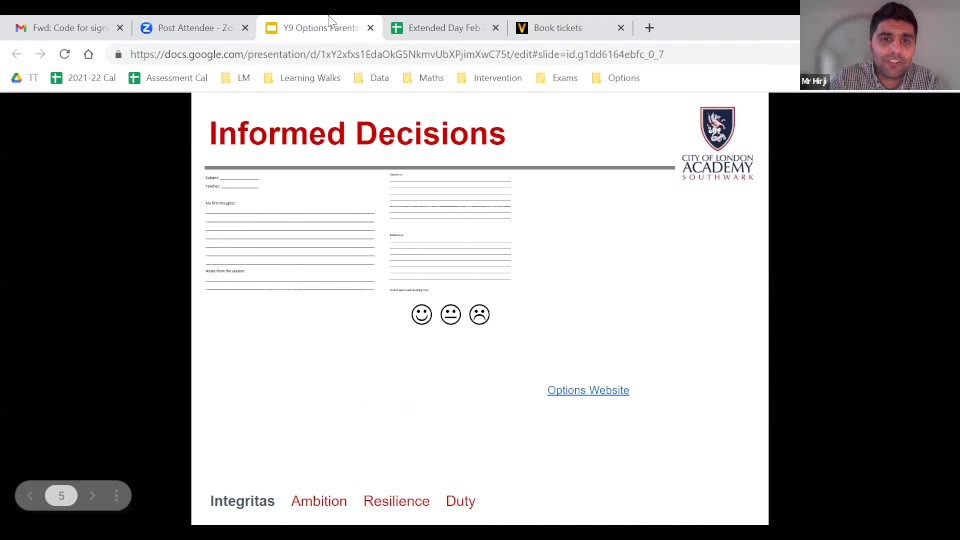Click the smiley happy face
This screenshot has height=540, width=960.
coord(422,315)
